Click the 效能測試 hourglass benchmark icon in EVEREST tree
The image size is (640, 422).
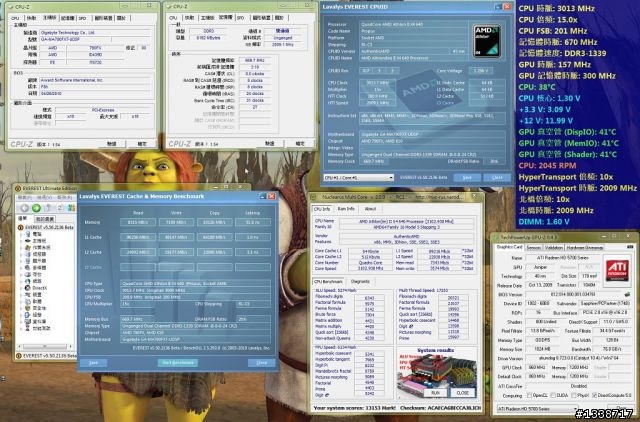(28, 328)
